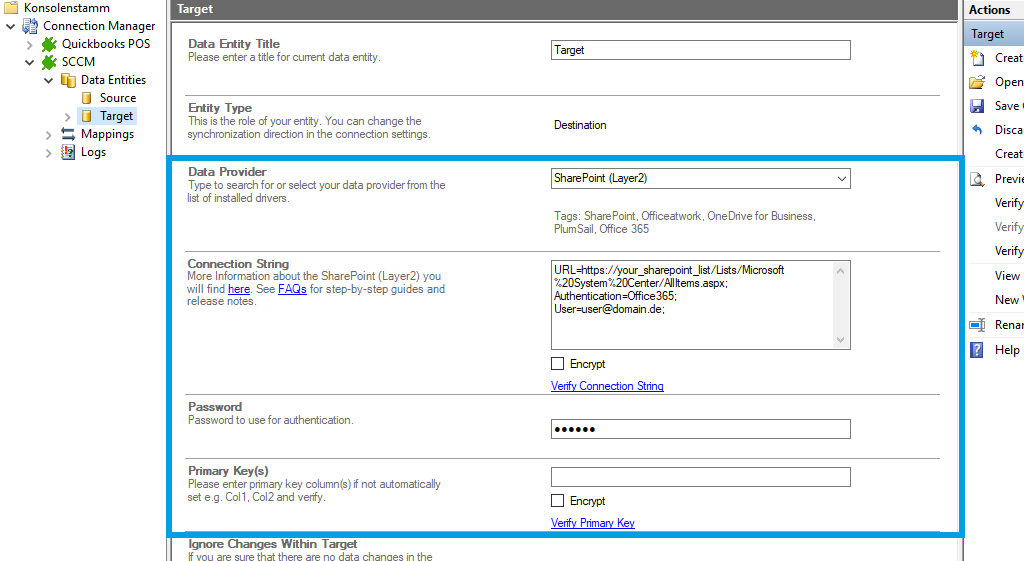Click the Konsolenstamm folder icon
1024x561 pixels.
10,7
